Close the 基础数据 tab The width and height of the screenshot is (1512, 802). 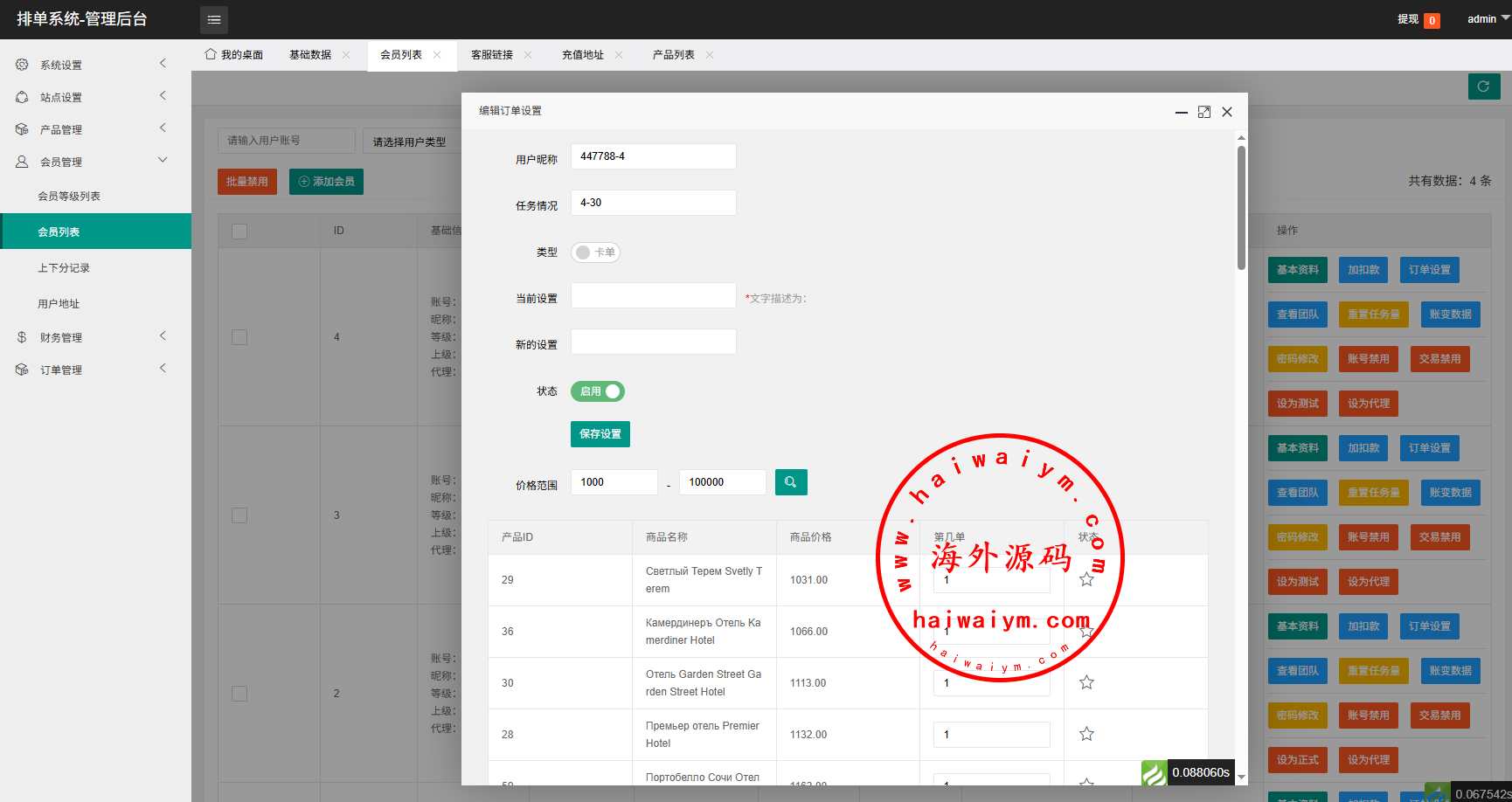click(346, 55)
